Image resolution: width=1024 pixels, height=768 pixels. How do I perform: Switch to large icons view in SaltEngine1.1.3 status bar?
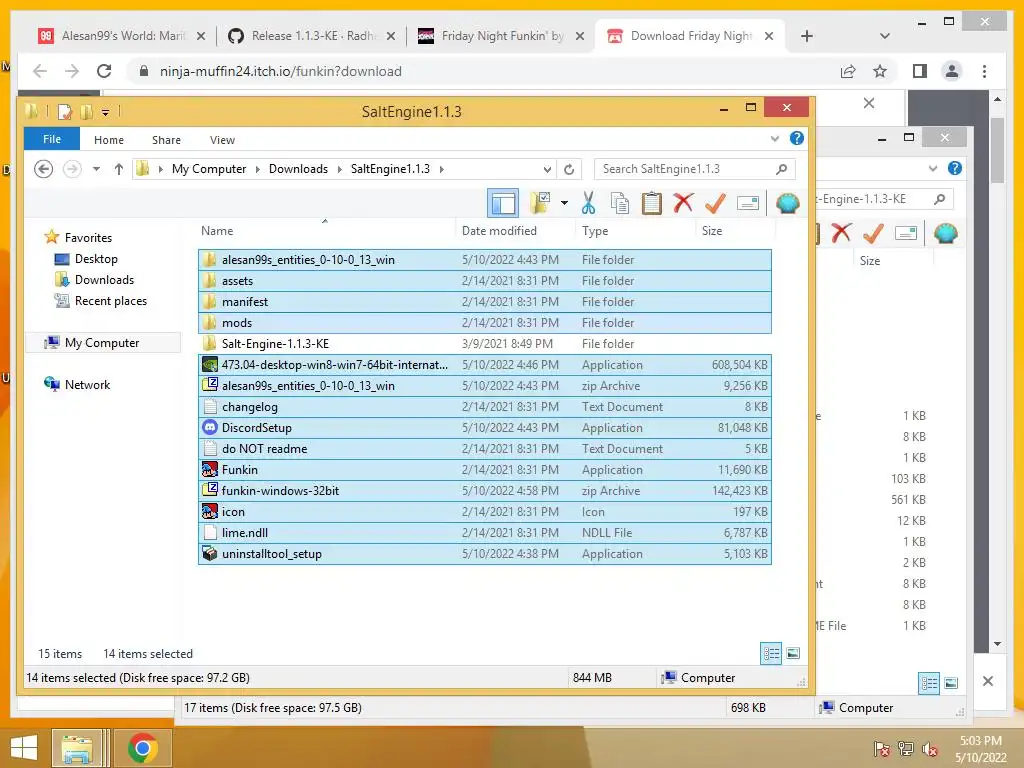(x=793, y=653)
